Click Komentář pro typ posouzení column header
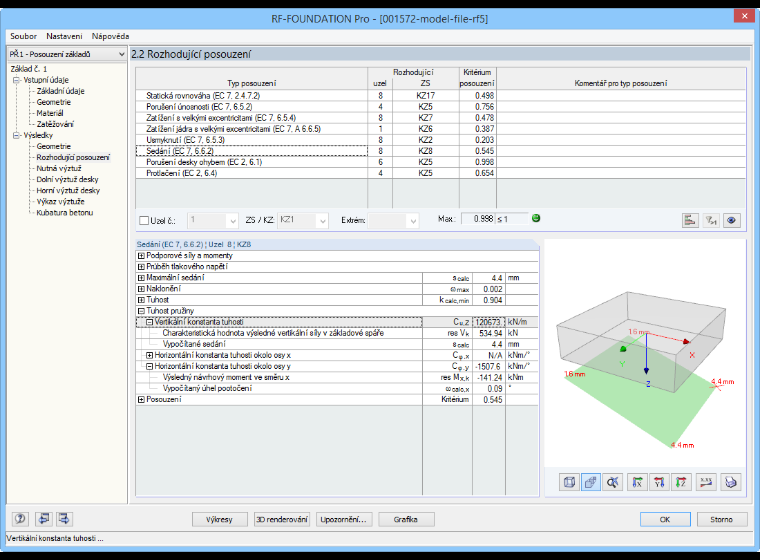This screenshot has width=760, height=560. click(x=621, y=83)
